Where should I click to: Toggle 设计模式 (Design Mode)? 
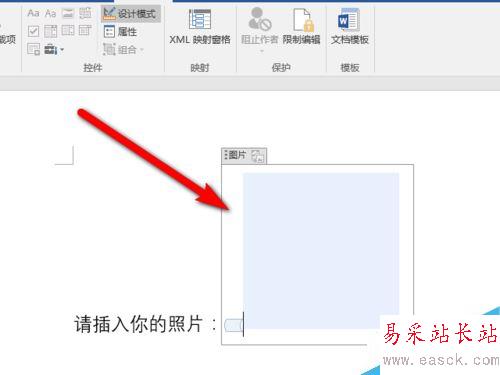tap(130, 14)
